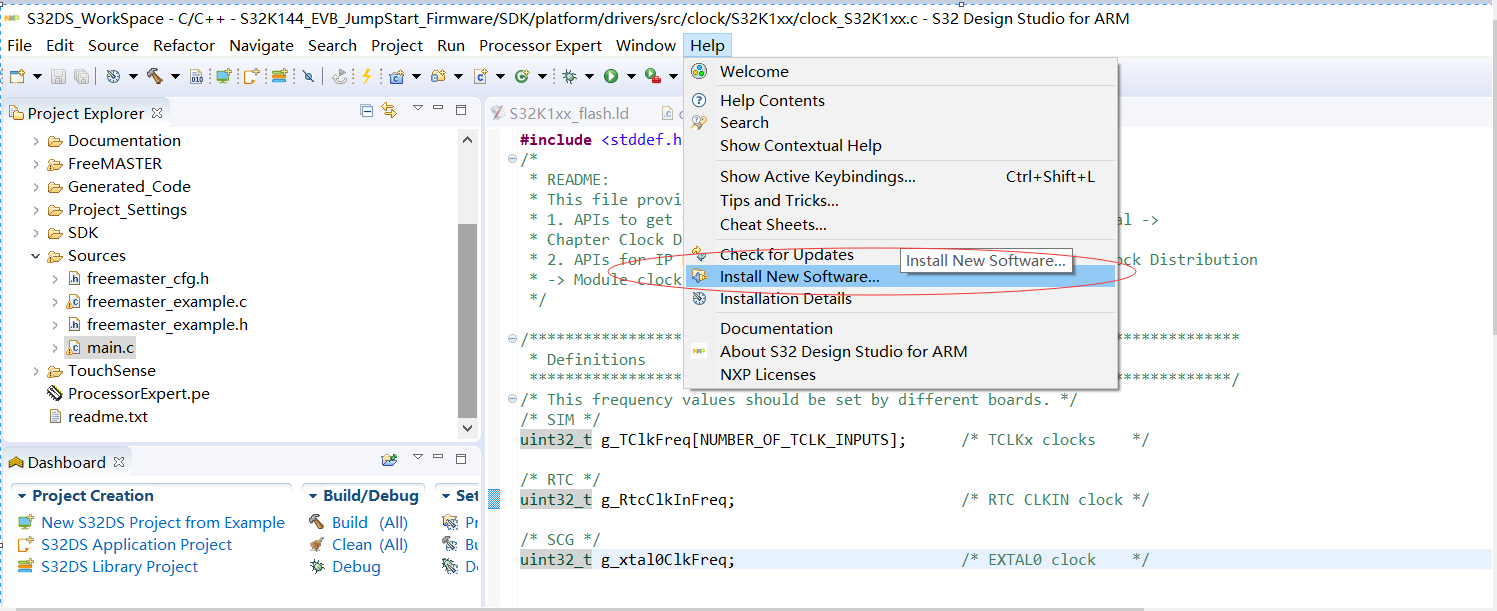Image resolution: width=1497 pixels, height=611 pixels.
Task: Click Collapse All in Project Explorer
Action: [367, 110]
